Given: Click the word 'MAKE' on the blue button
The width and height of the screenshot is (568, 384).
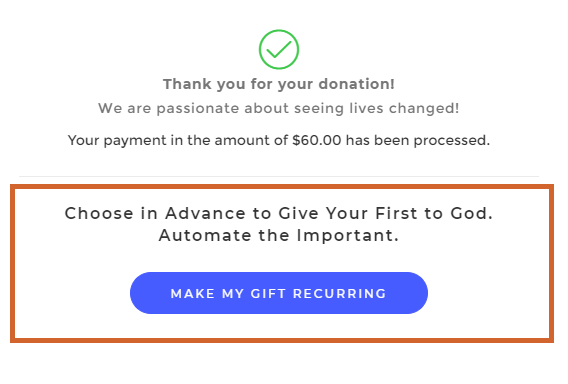Looking at the screenshot, I should 193,293.
